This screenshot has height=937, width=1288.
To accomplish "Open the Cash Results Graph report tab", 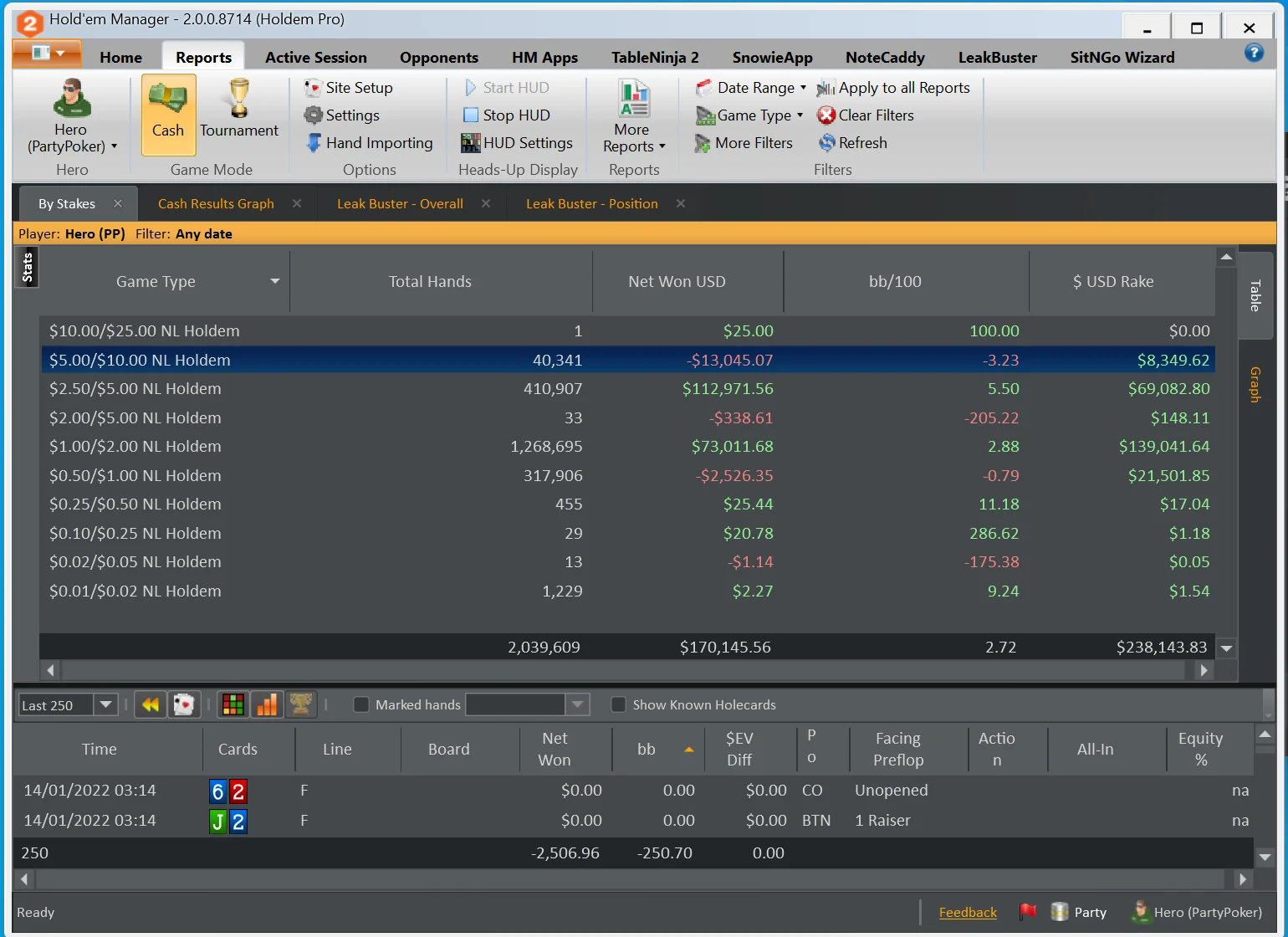I will (216, 203).
